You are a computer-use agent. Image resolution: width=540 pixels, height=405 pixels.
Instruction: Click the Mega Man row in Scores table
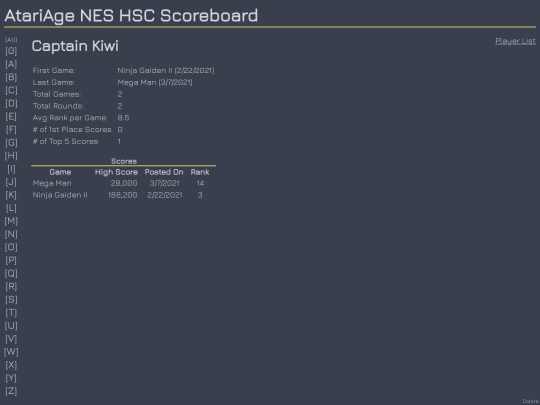click(124, 183)
